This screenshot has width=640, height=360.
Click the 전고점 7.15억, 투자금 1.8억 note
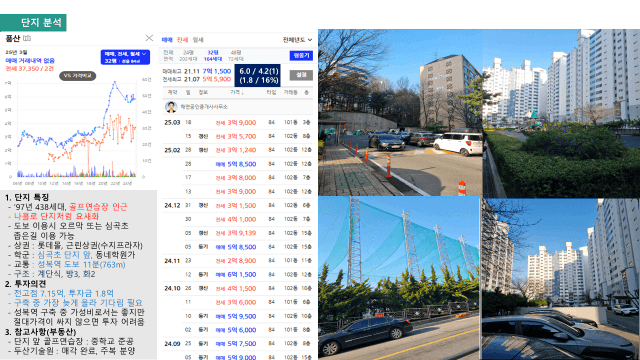pyautogui.click(x=64, y=293)
